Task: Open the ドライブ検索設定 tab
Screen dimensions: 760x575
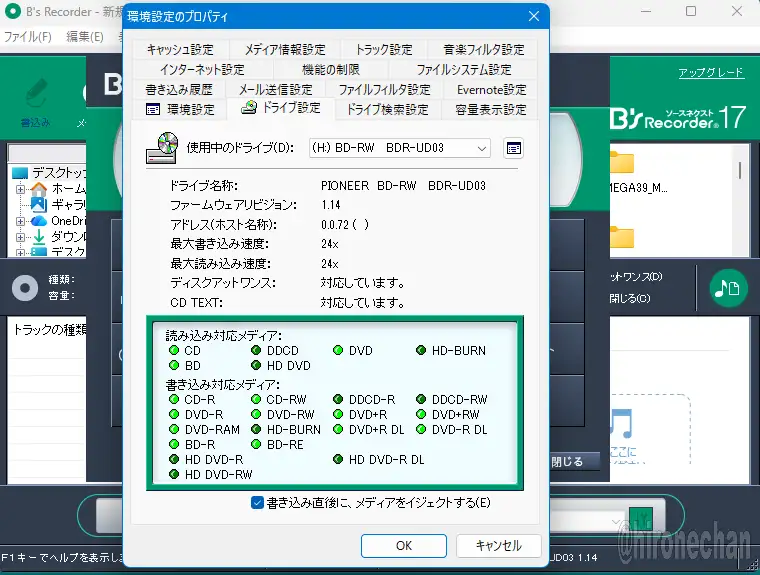Action: (x=387, y=109)
